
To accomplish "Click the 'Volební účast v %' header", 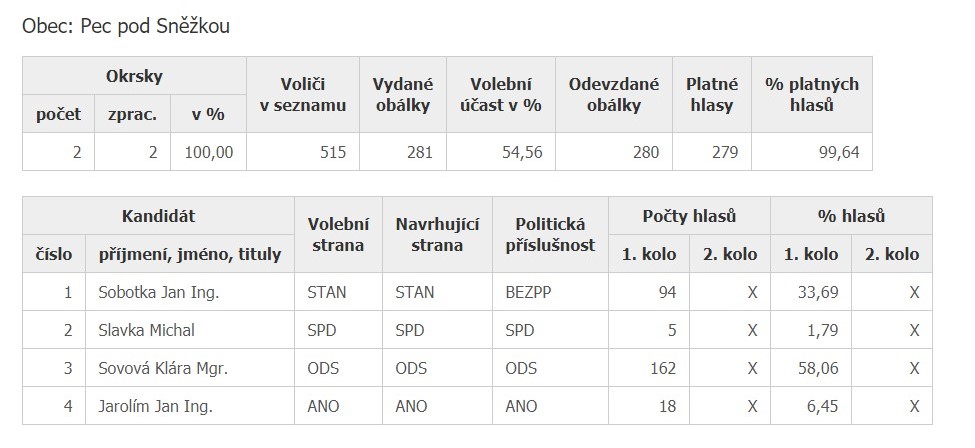I will click(x=500, y=95).
